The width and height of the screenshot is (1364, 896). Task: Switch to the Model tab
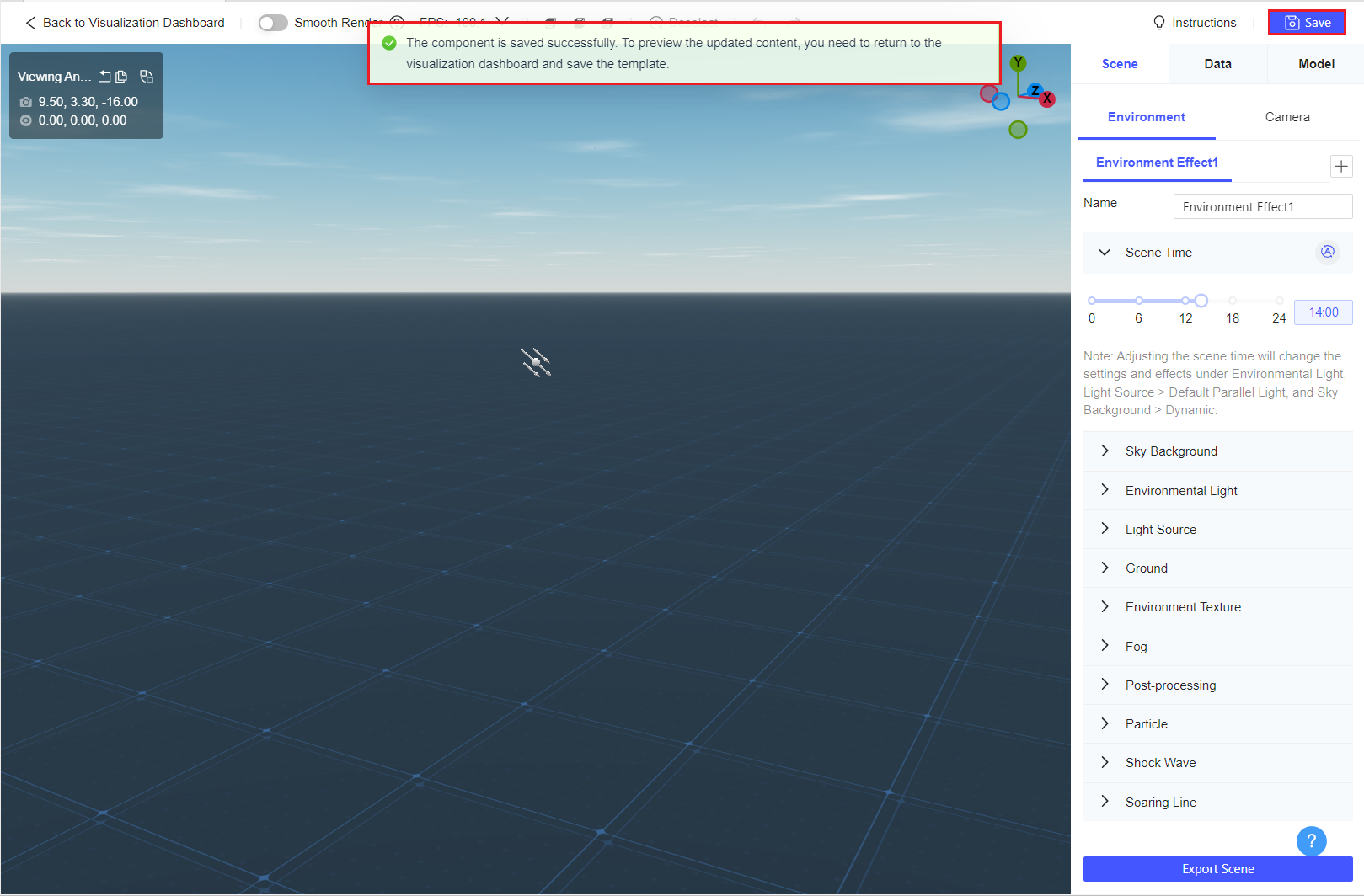[x=1315, y=63]
